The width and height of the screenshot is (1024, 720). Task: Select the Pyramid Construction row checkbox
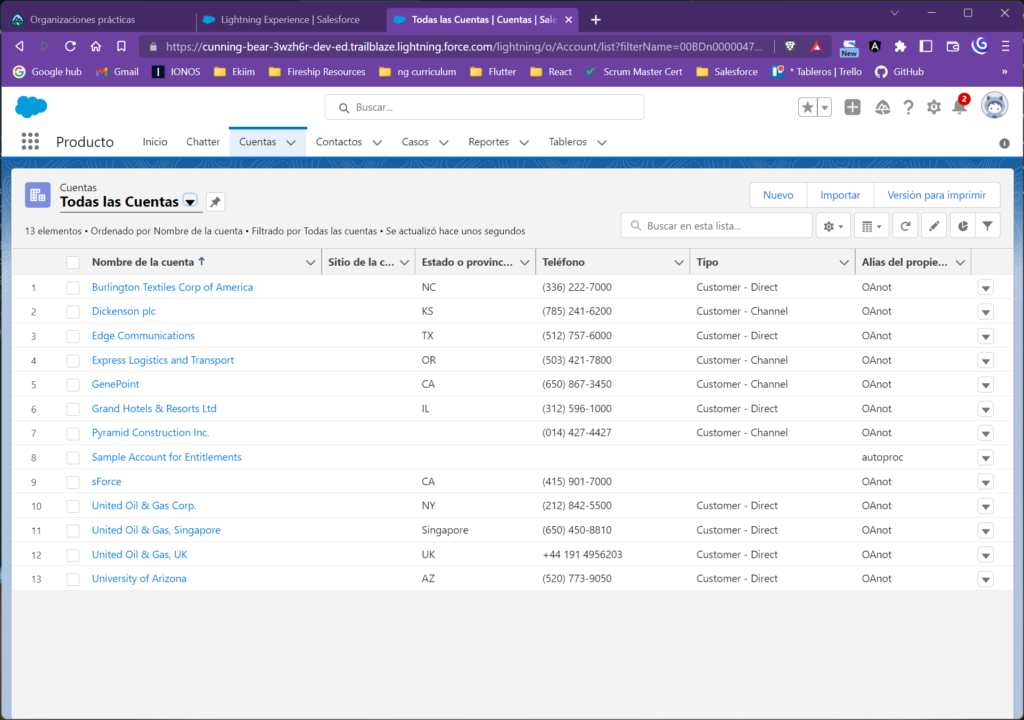72,433
